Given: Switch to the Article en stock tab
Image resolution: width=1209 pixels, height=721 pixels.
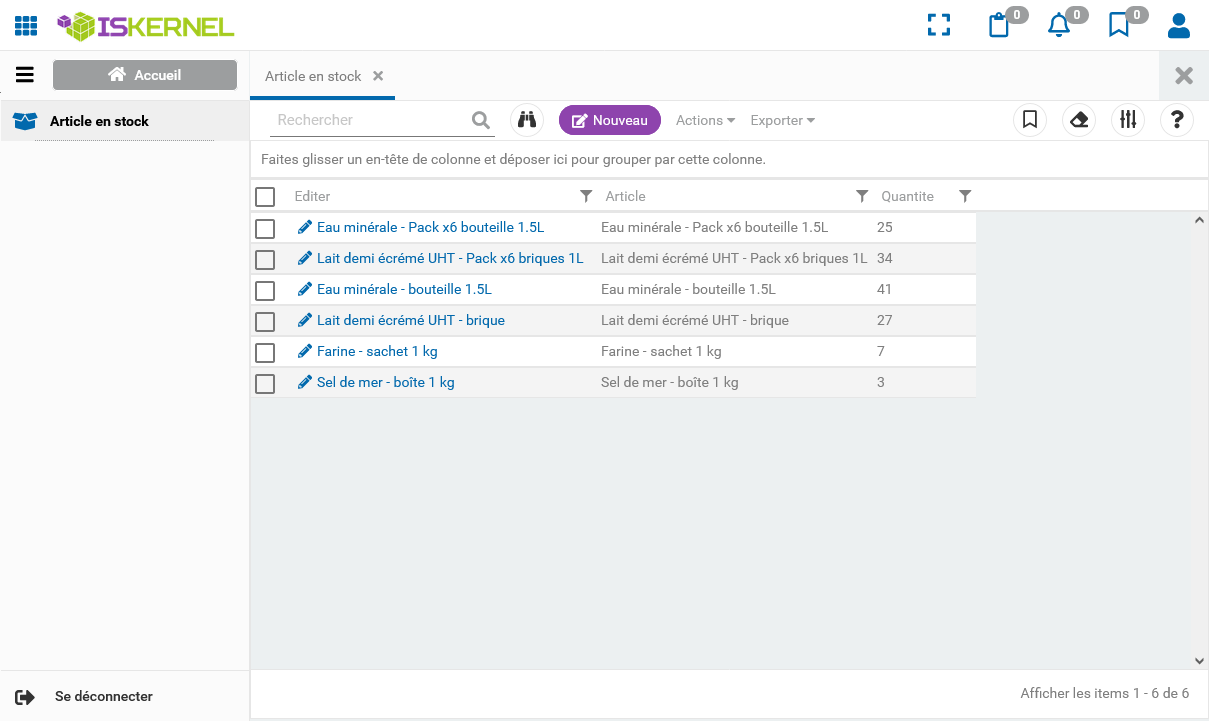Looking at the screenshot, I should (x=313, y=76).
